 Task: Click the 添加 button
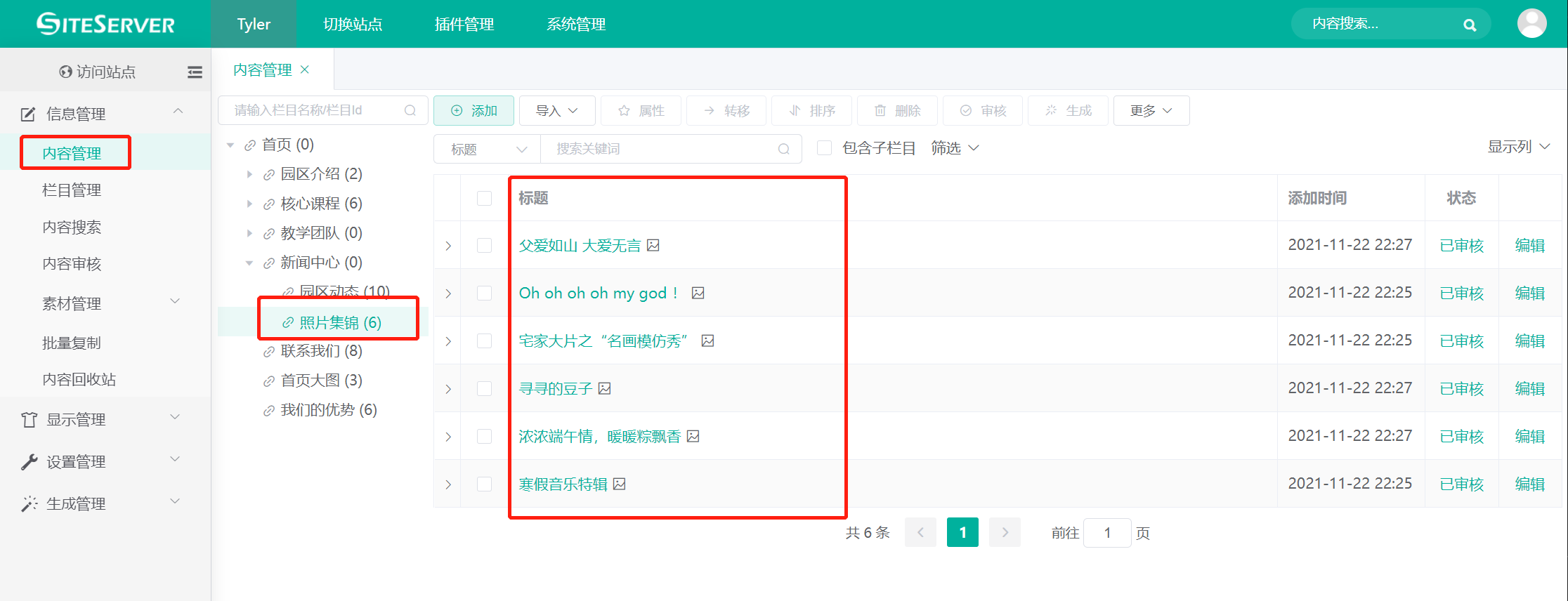pos(473,110)
